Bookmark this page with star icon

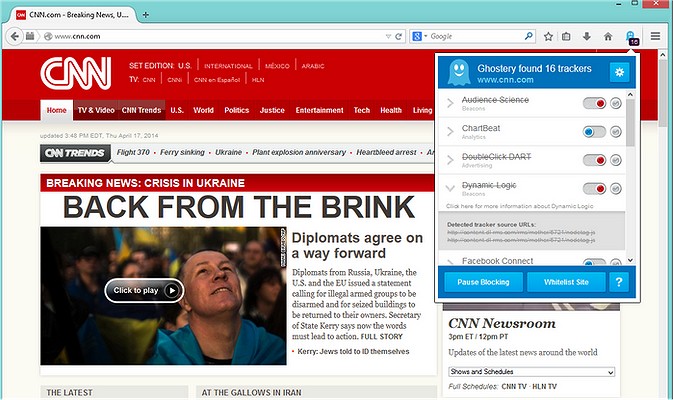pyautogui.click(x=548, y=36)
